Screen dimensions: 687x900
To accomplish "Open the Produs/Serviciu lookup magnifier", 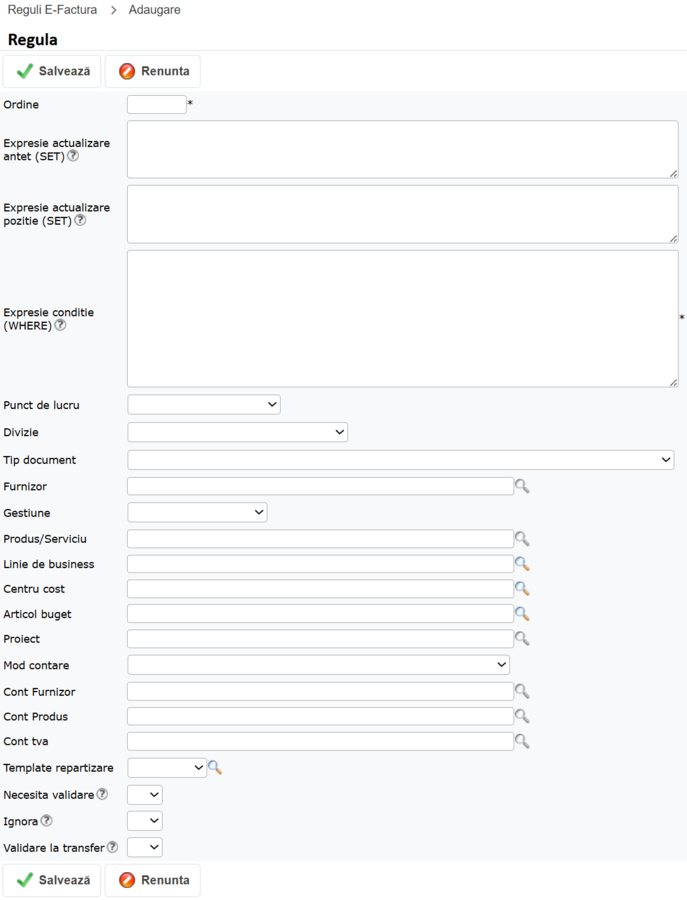I will [x=522, y=539].
